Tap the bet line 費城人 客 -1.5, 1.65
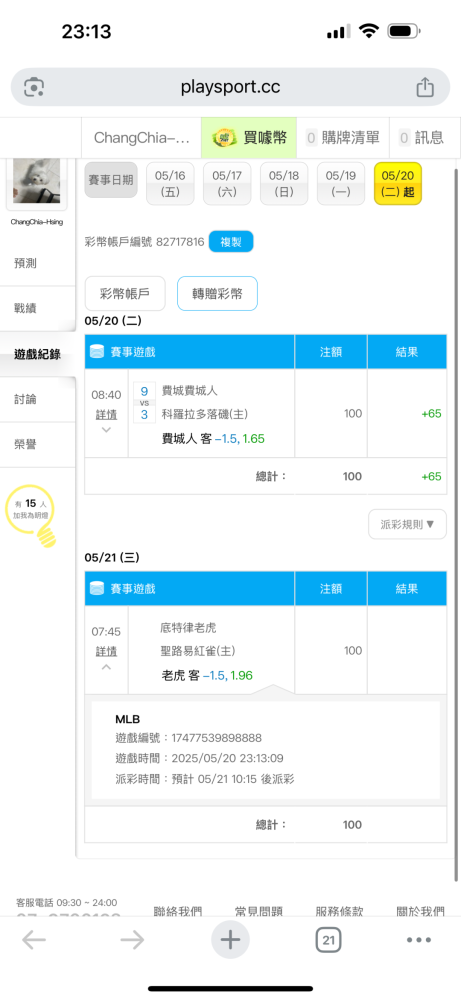 pyautogui.click(x=214, y=438)
